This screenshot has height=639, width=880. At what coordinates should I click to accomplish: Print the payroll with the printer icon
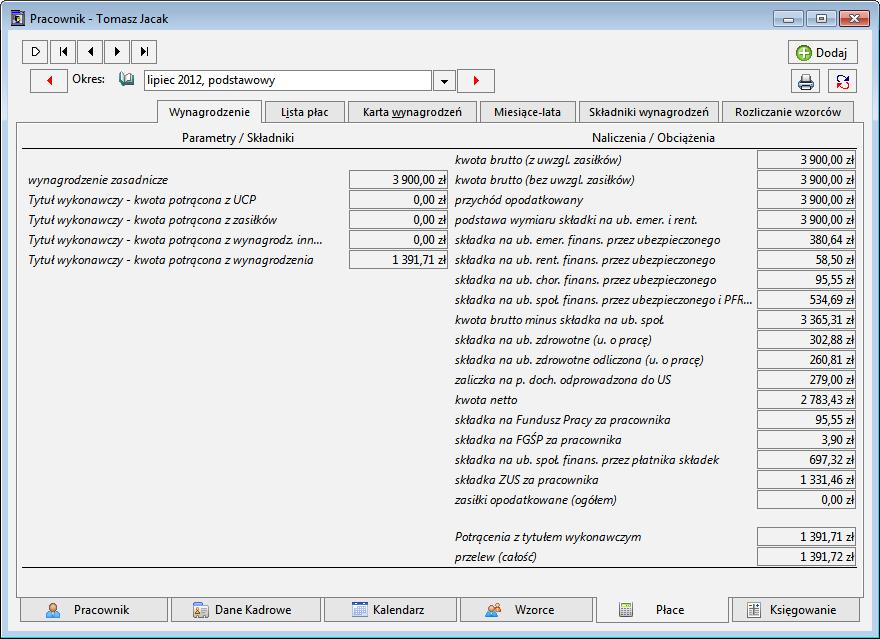click(x=805, y=82)
